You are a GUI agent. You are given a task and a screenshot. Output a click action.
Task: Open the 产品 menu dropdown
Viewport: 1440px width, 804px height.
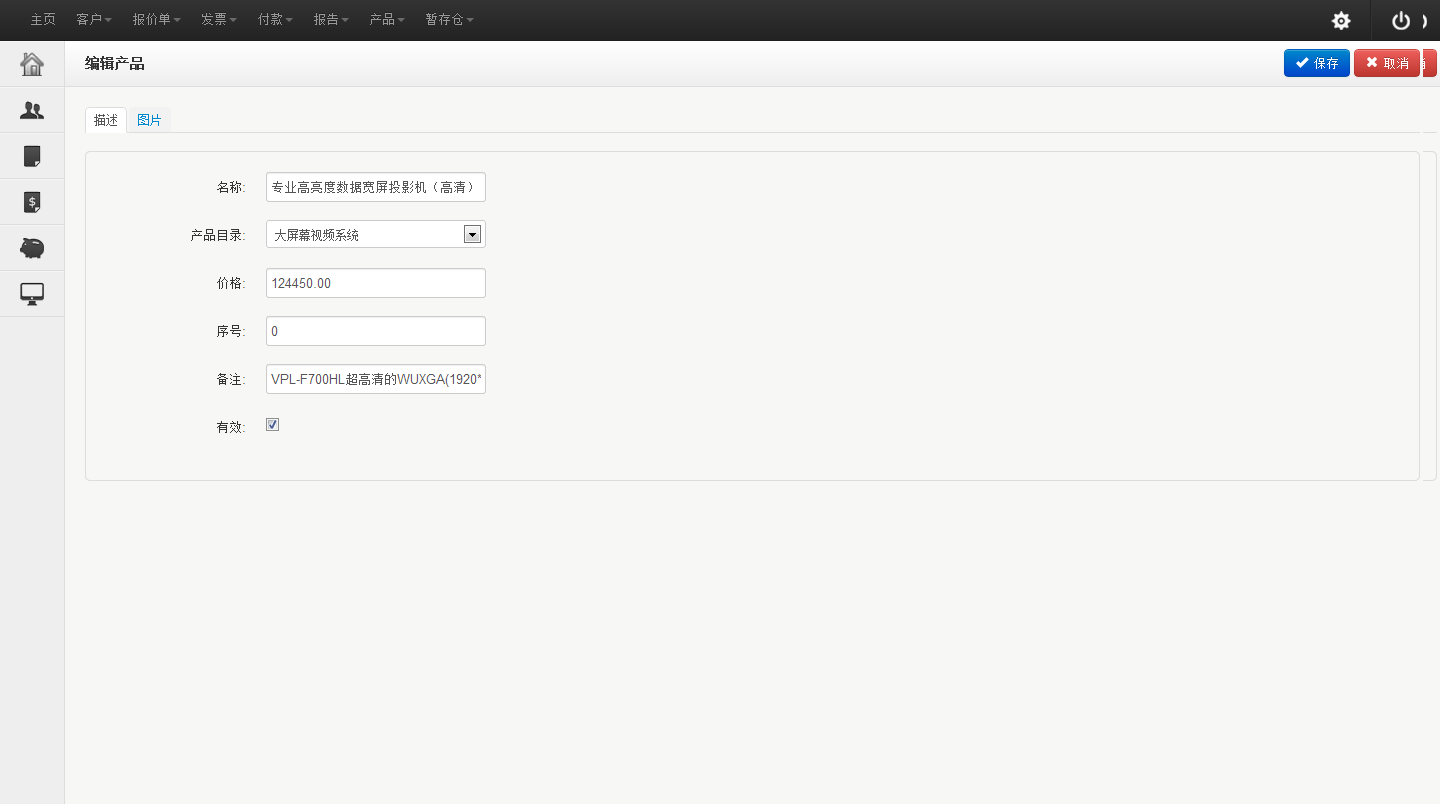click(387, 20)
